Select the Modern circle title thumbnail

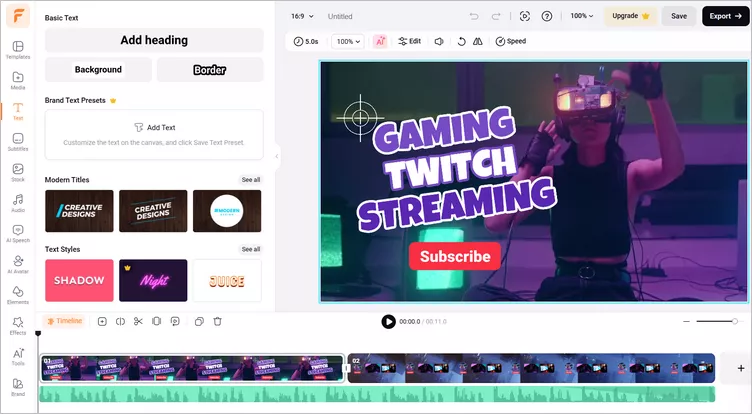227,211
